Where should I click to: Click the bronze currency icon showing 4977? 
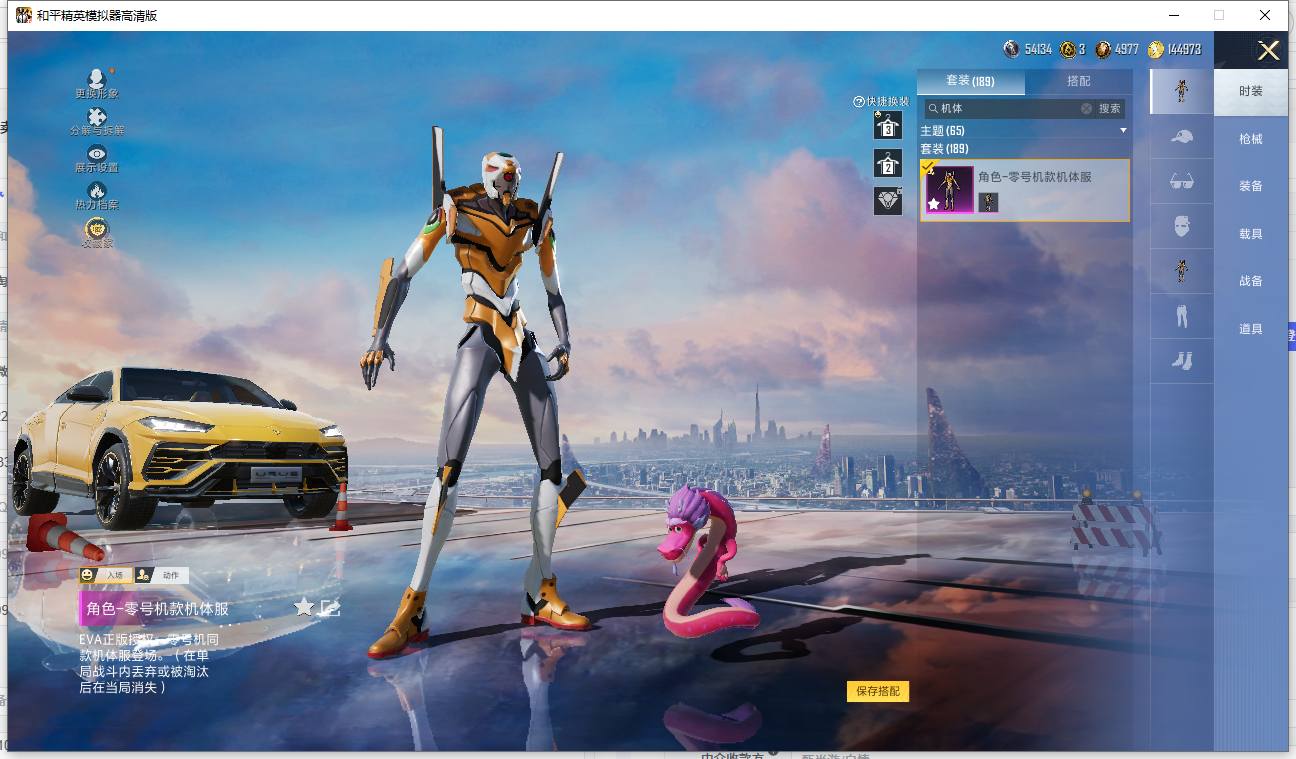pyautogui.click(x=1103, y=49)
